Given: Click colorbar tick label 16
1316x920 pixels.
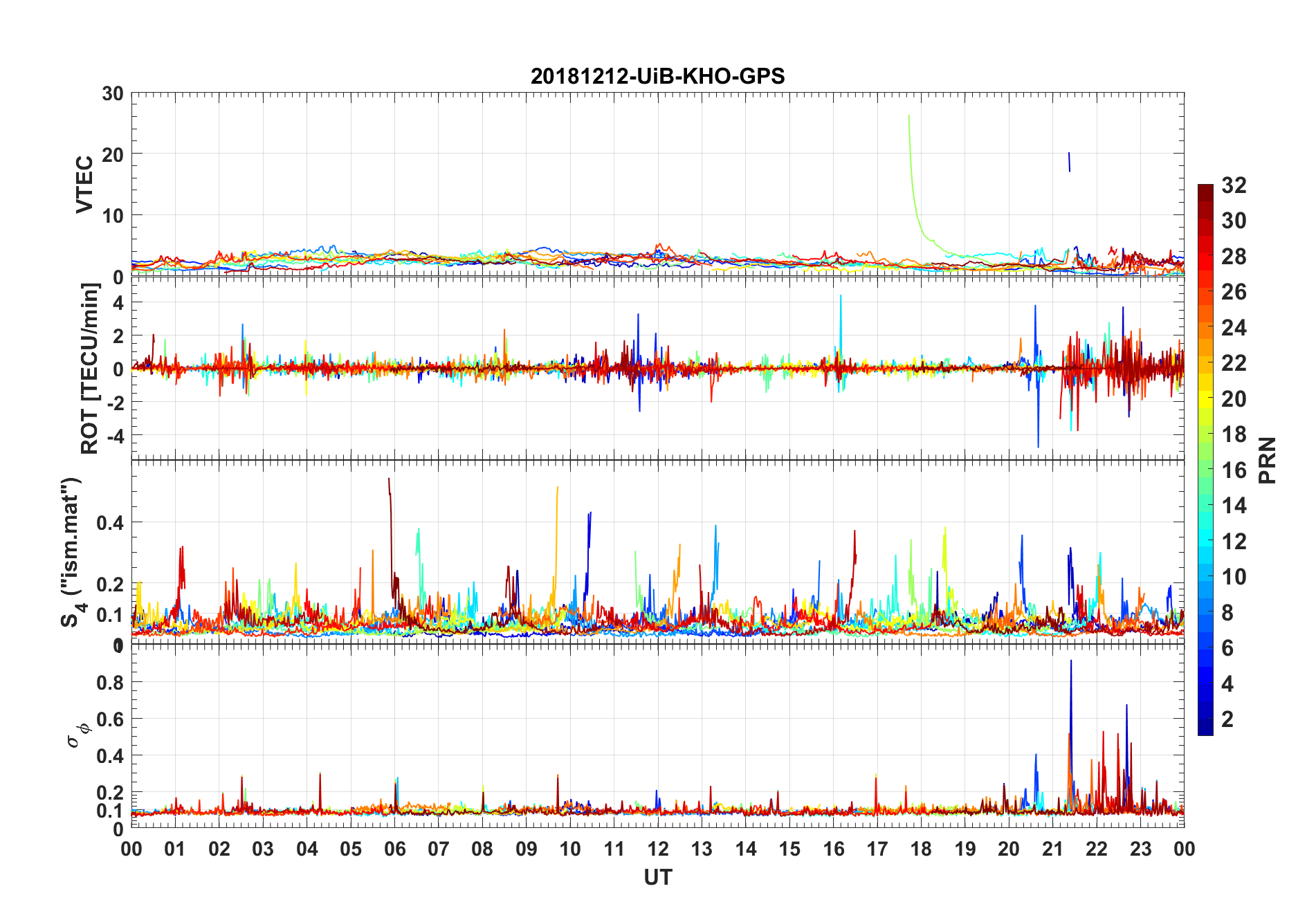Looking at the screenshot, I should click(x=1234, y=470).
